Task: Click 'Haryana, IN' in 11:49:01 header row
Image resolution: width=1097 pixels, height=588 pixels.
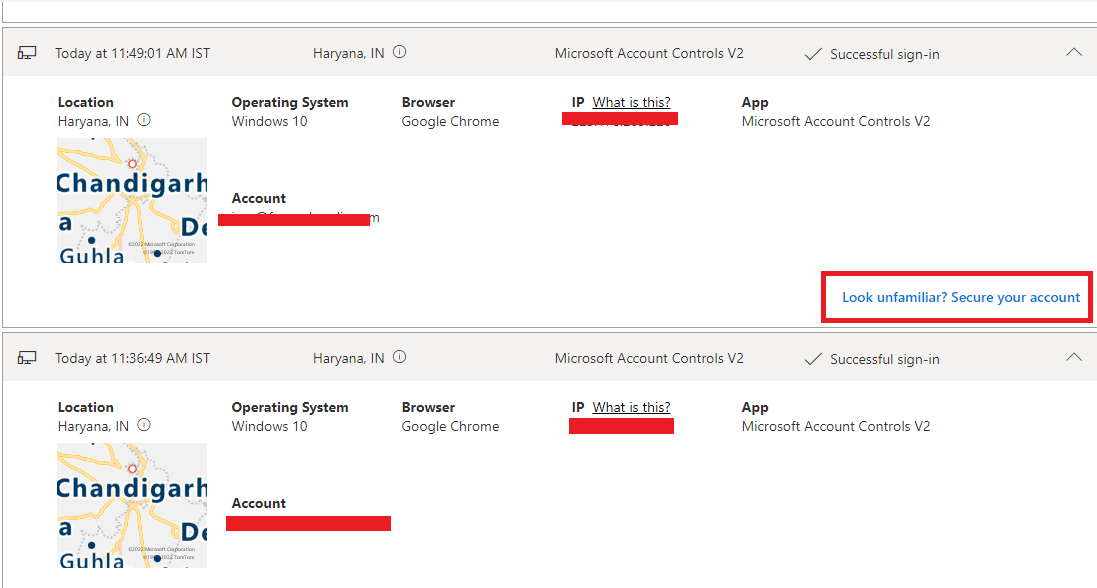Action: pos(348,53)
